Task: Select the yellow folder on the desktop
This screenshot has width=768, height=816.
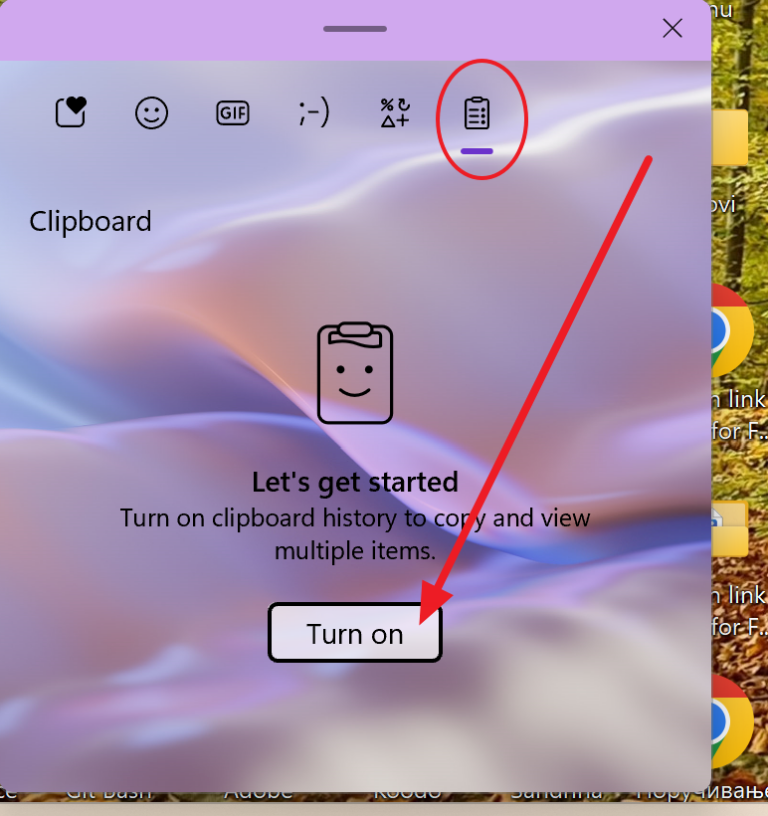Action: coord(730,137)
